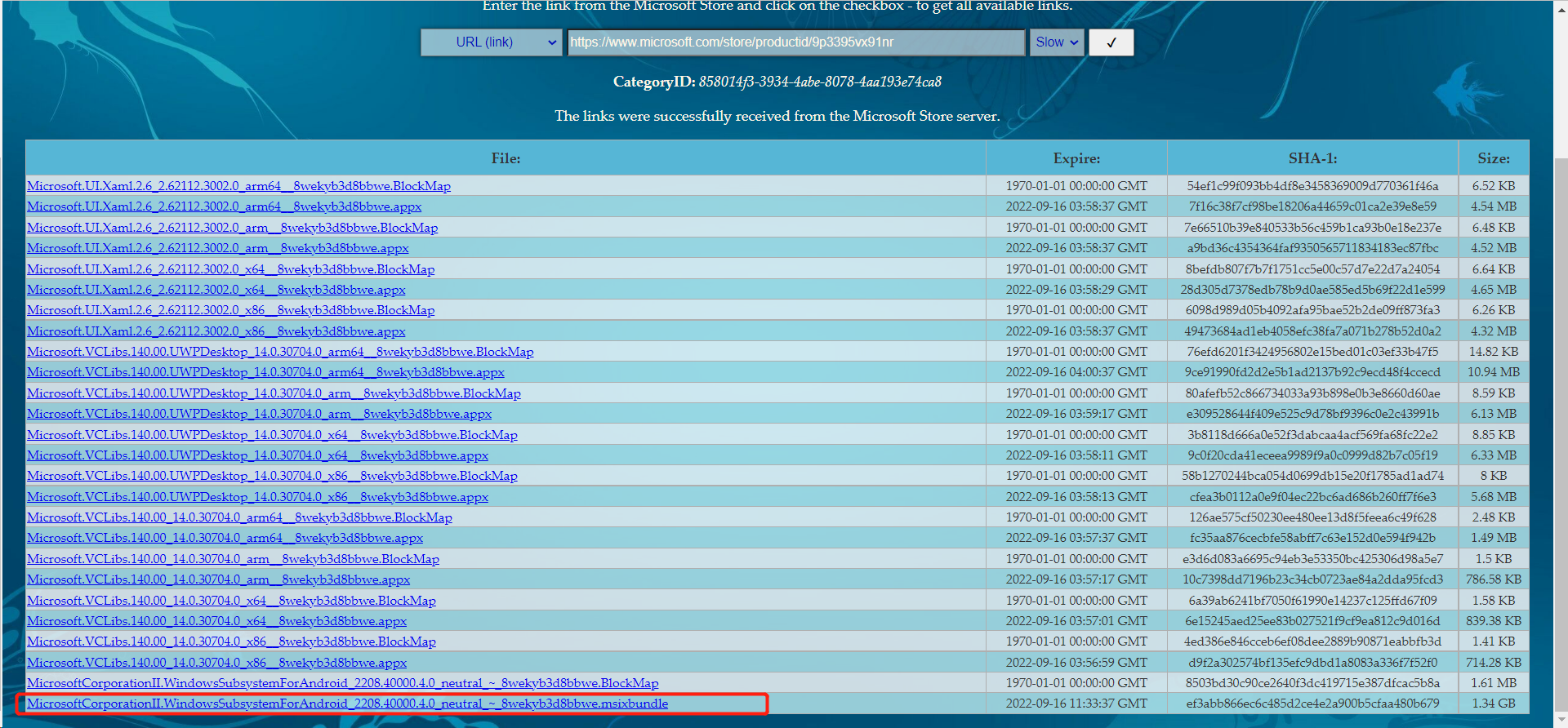Click the Expire column header
The height and width of the screenshot is (728, 1568).
(1076, 158)
